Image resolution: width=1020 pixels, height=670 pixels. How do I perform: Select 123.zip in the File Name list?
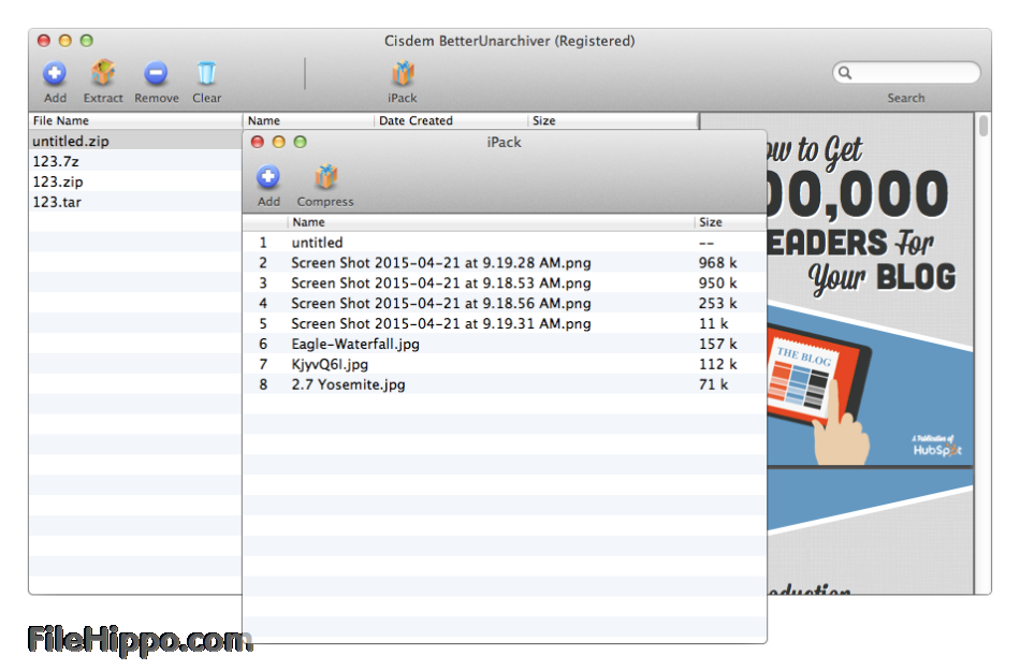point(135,181)
